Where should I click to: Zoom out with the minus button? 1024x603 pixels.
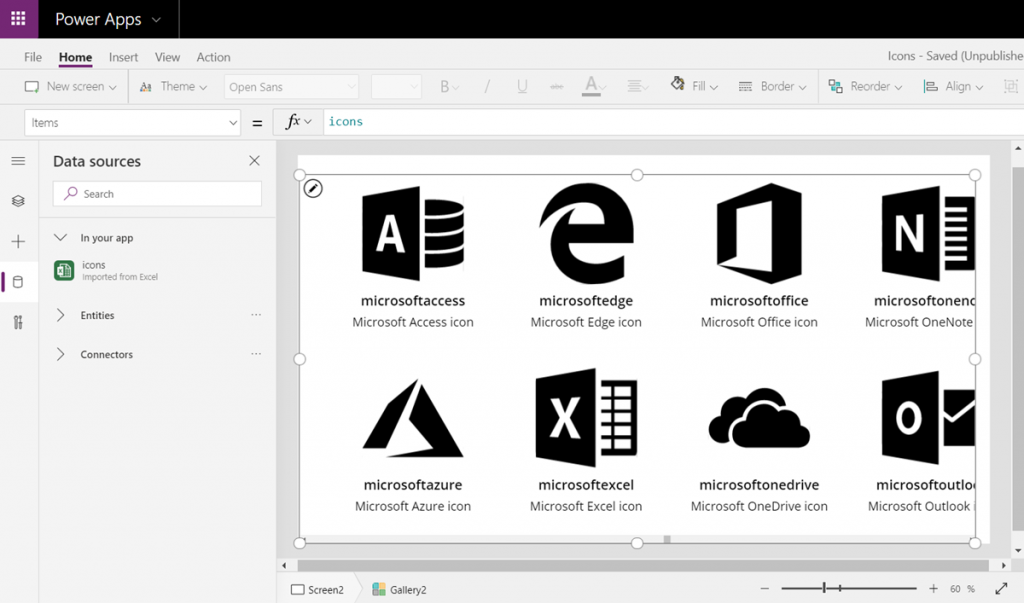tap(765, 589)
